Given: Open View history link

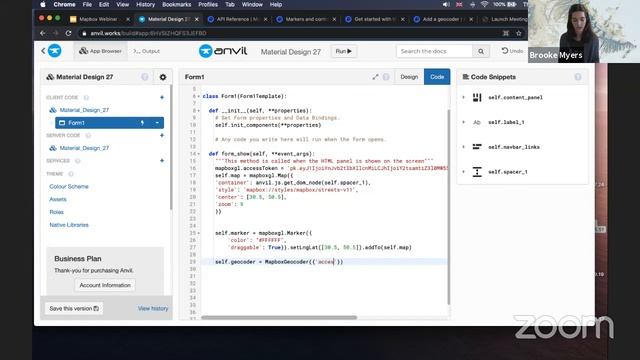Looking at the screenshot, I should click(153, 308).
